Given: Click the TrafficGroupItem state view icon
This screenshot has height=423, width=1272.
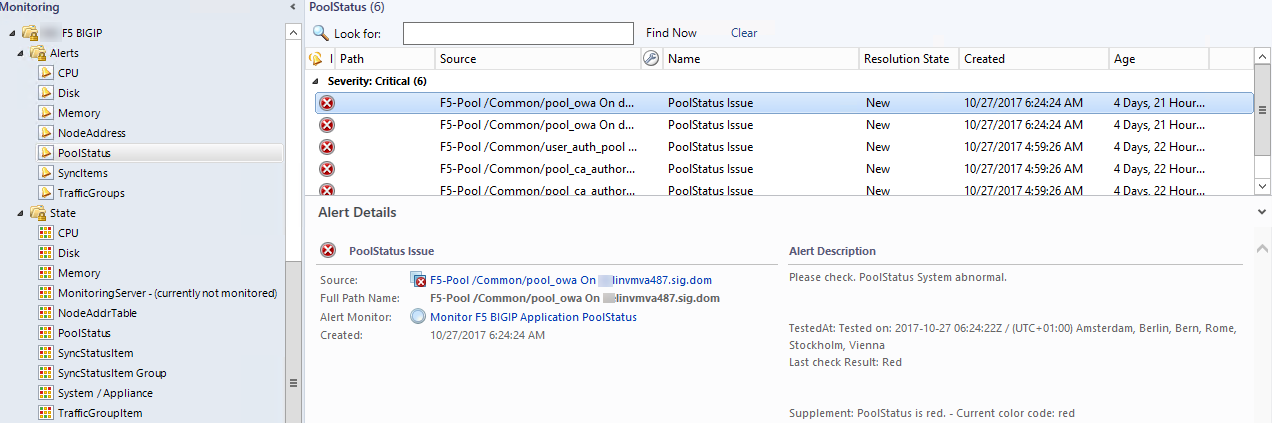Looking at the screenshot, I should pos(46,413).
